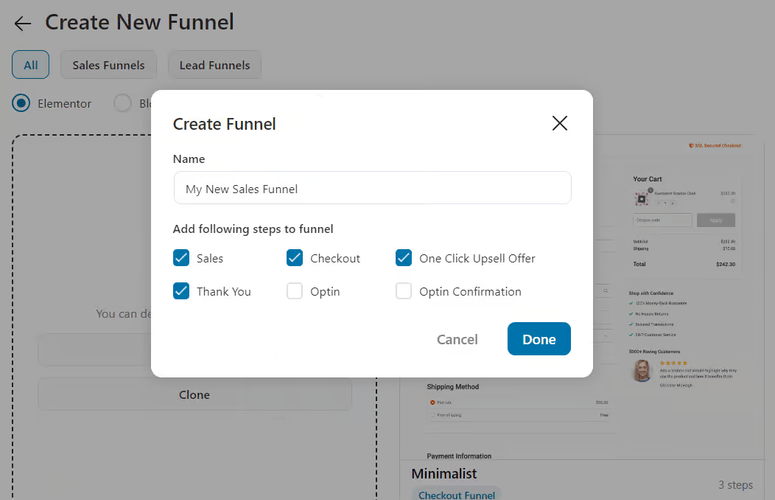Click the 3 steps label
This screenshot has width=775, height=500.
coord(735,485)
